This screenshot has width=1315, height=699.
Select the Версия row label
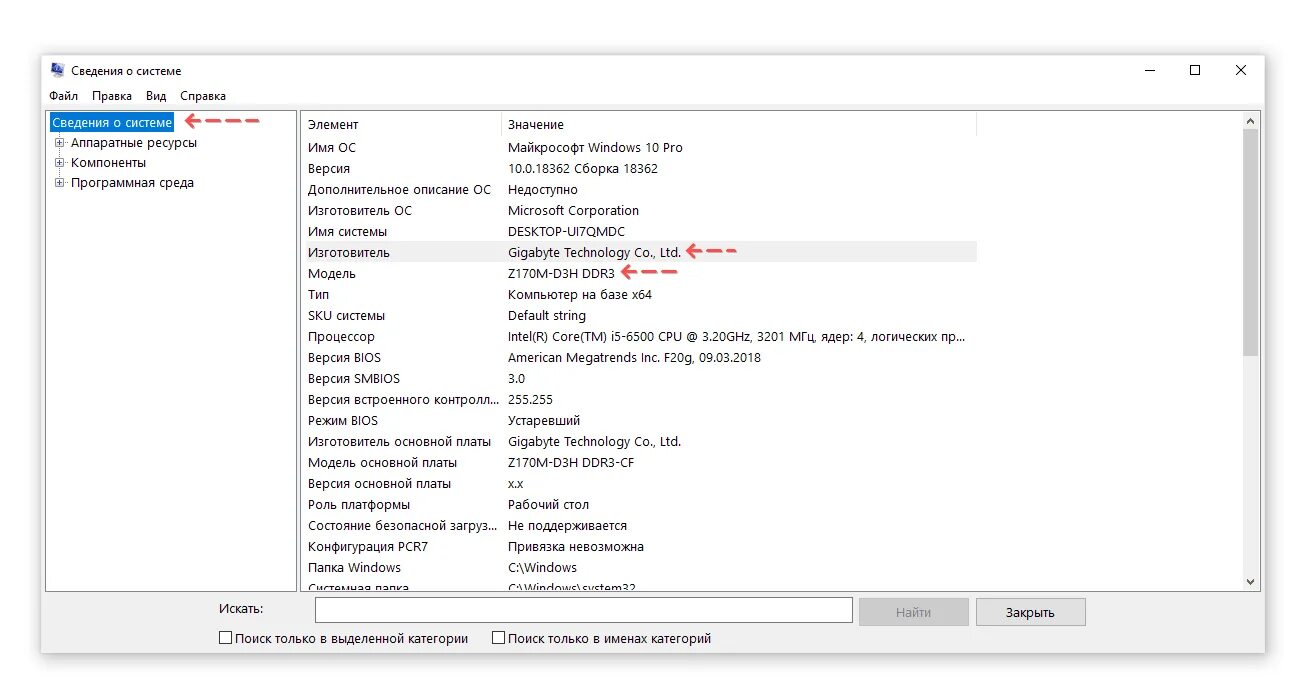tap(329, 169)
